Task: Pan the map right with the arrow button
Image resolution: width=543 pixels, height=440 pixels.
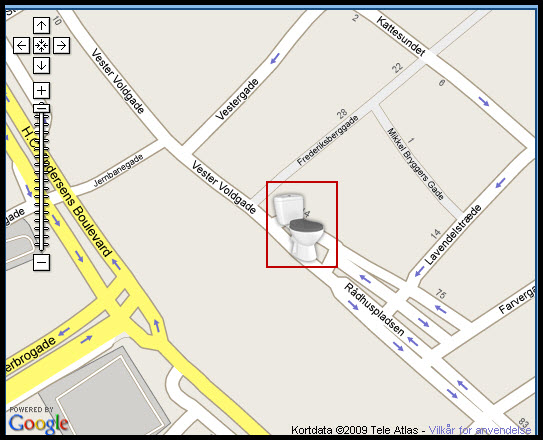Action: (62, 45)
